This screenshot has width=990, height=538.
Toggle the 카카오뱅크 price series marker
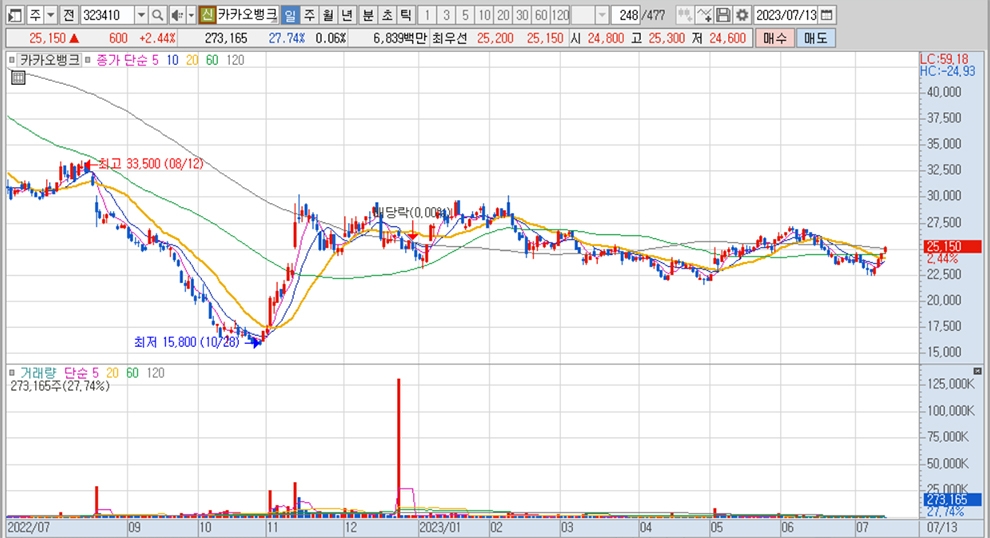tap(13, 60)
